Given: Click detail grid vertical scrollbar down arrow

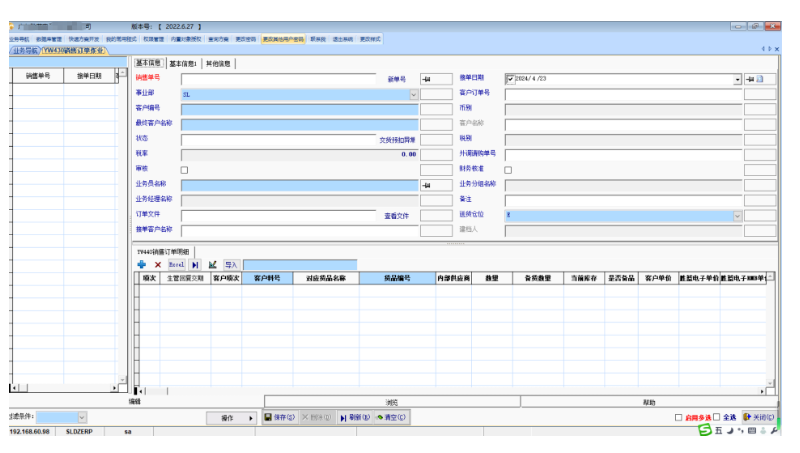Looking at the screenshot, I should [x=770, y=383].
